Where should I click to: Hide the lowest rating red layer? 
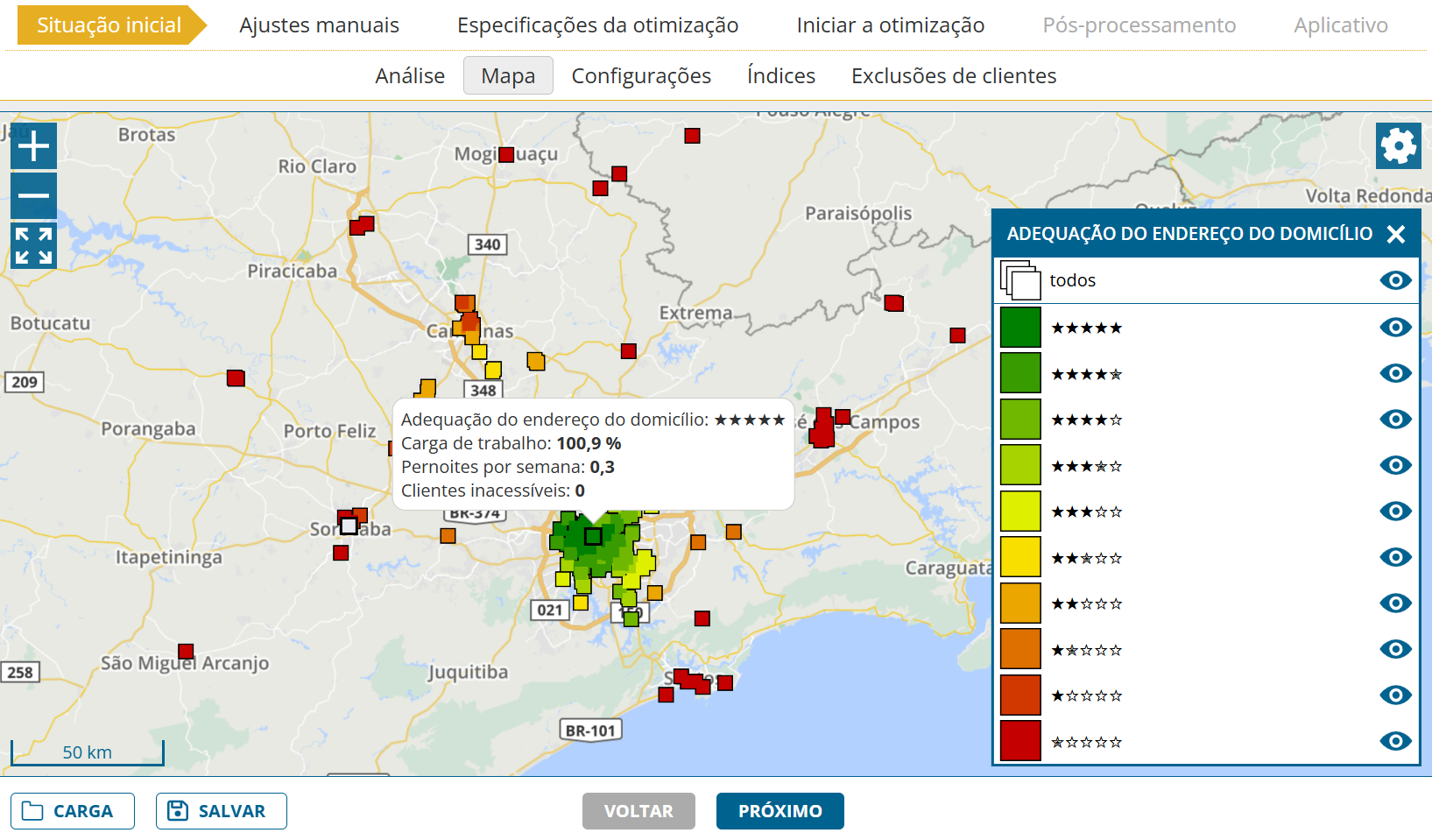click(1395, 741)
